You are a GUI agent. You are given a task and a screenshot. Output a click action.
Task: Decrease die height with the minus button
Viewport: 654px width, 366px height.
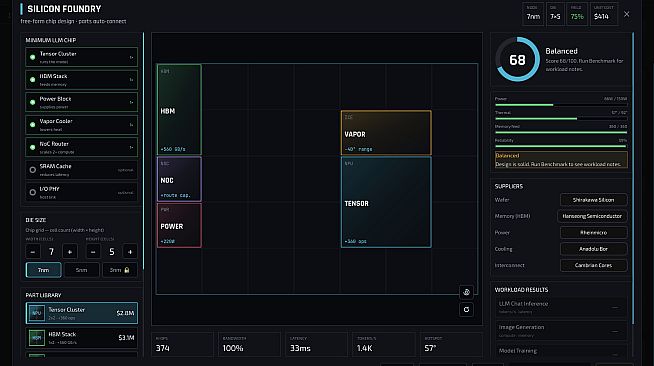(x=93, y=252)
